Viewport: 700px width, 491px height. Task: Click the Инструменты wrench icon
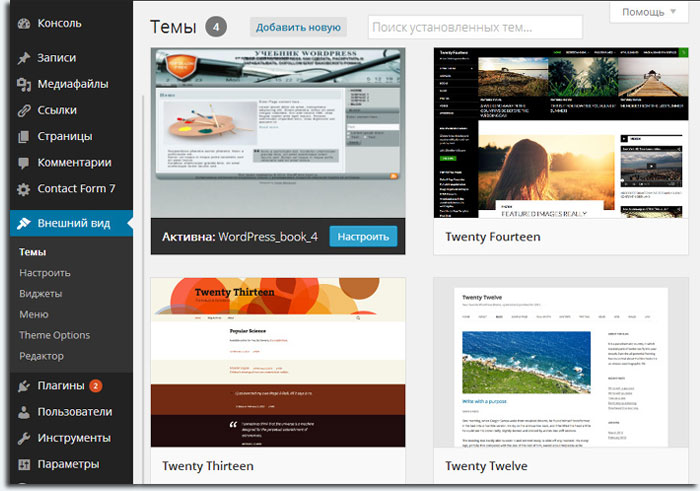click(24, 438)
